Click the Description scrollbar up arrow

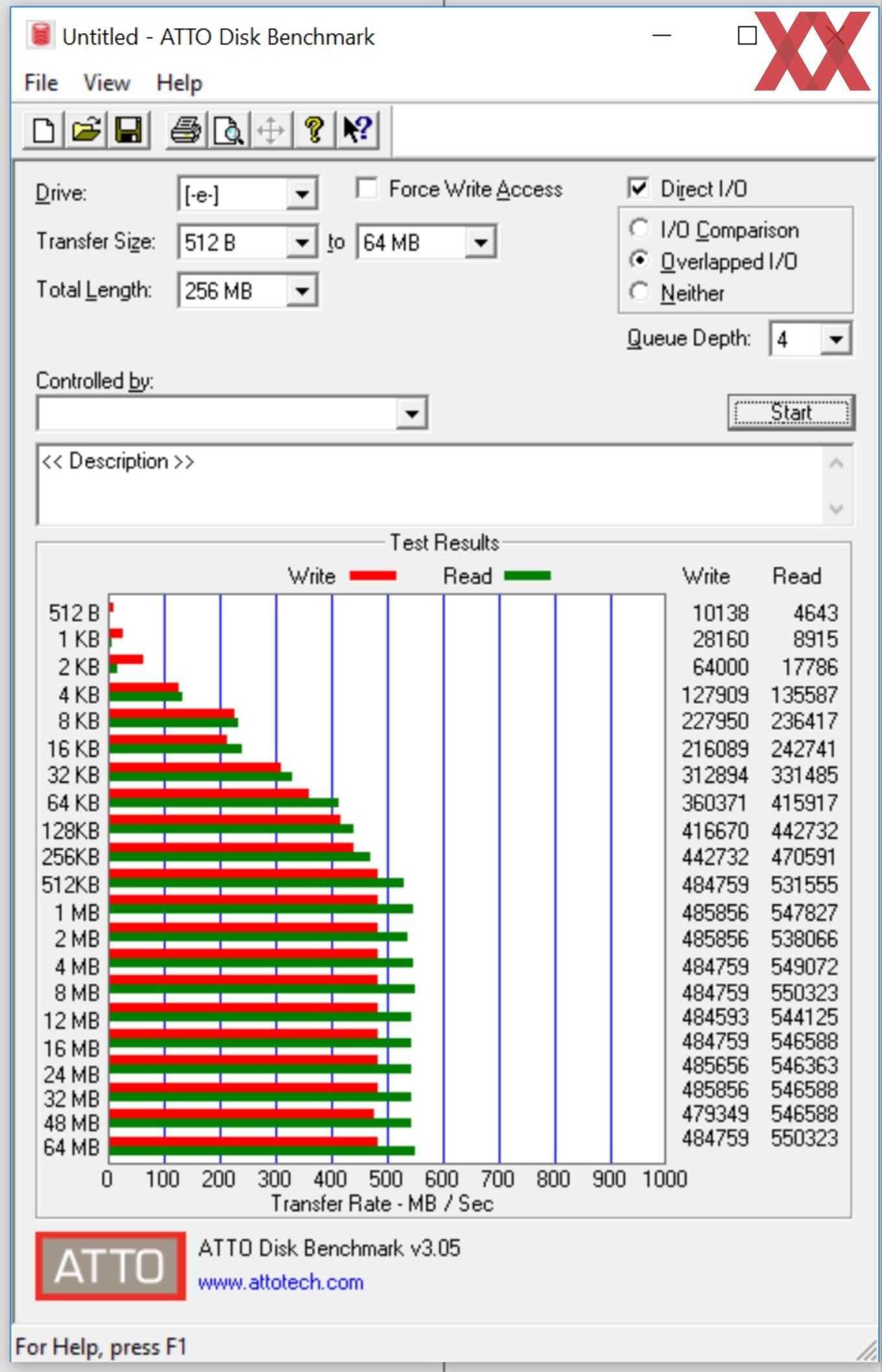[837, 463]
